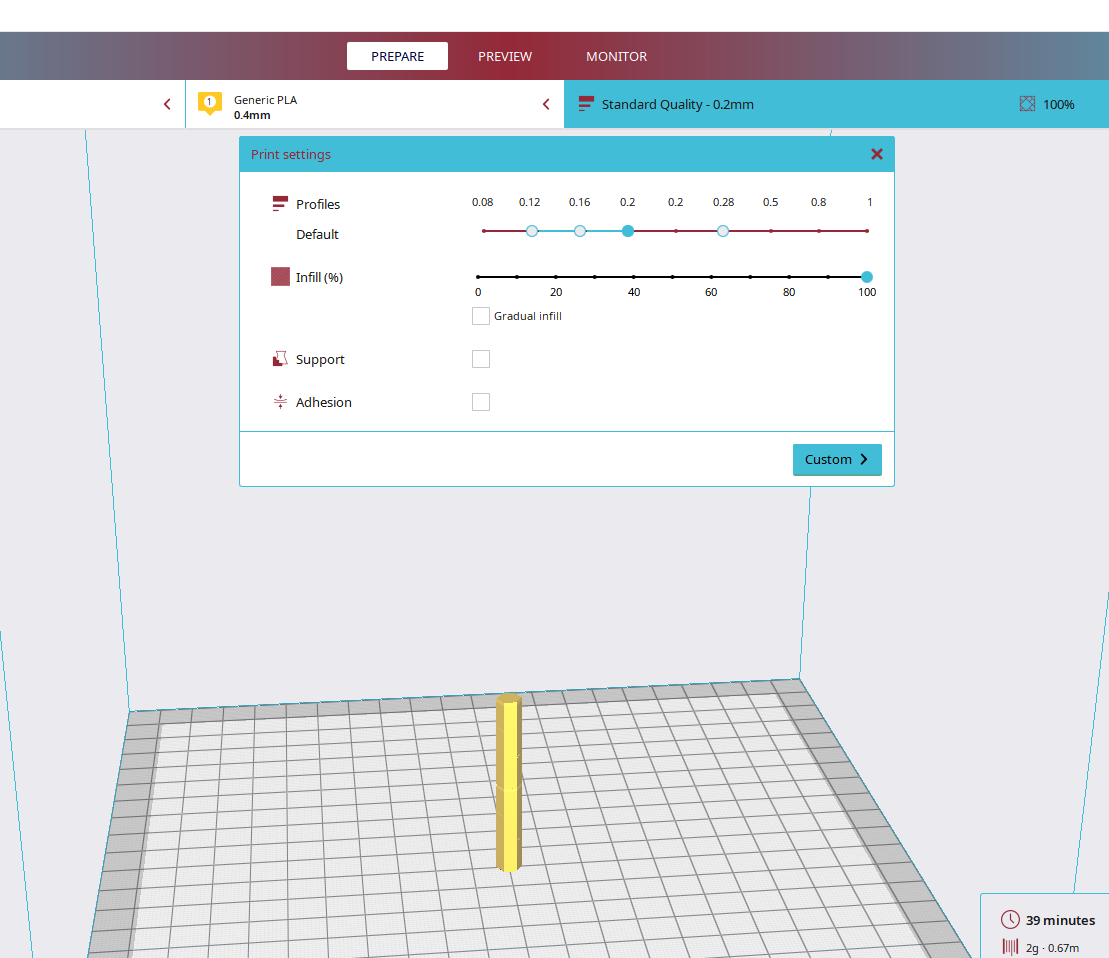Click the 0.4mm nozzle size text
The image size is (1109, 958).
[252, 115]
